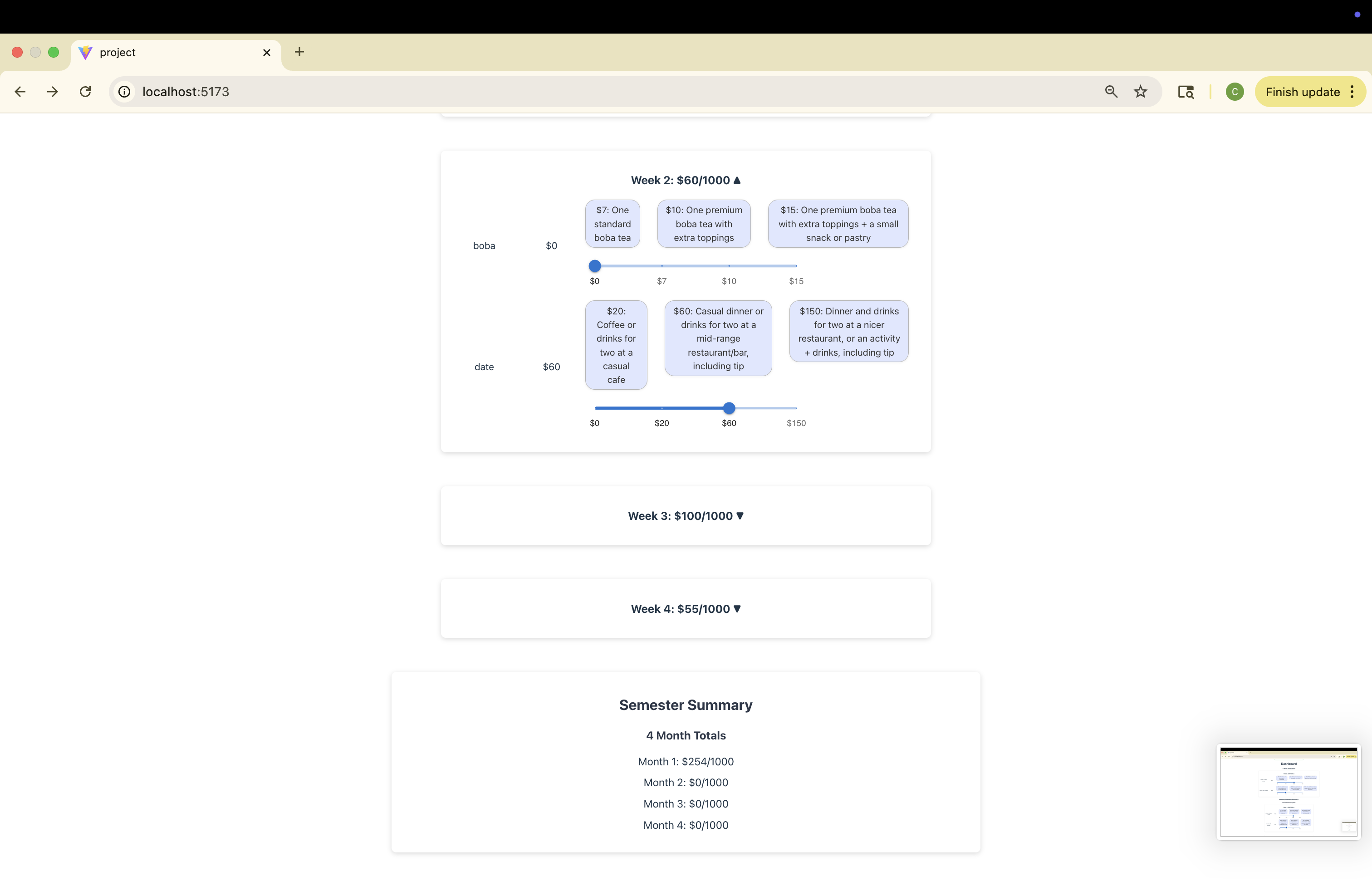This screenshot has width=1372, height=891.
Task: Click the date slider handle at $60
Action: pyautogui.click(x=729, y=408)
